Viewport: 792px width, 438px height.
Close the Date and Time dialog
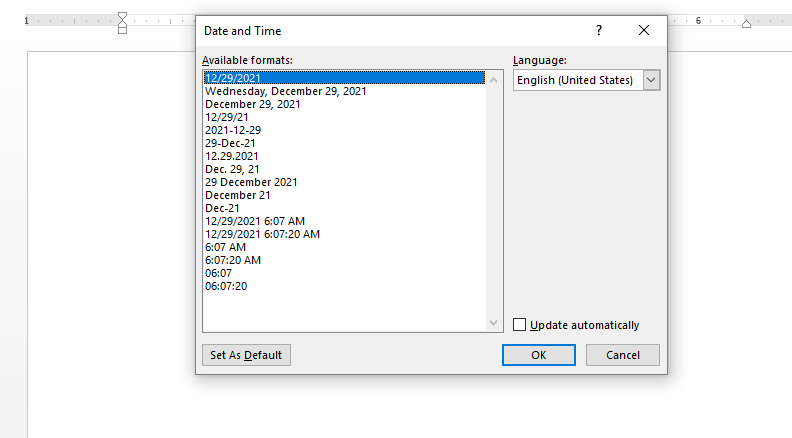(644, 30)
